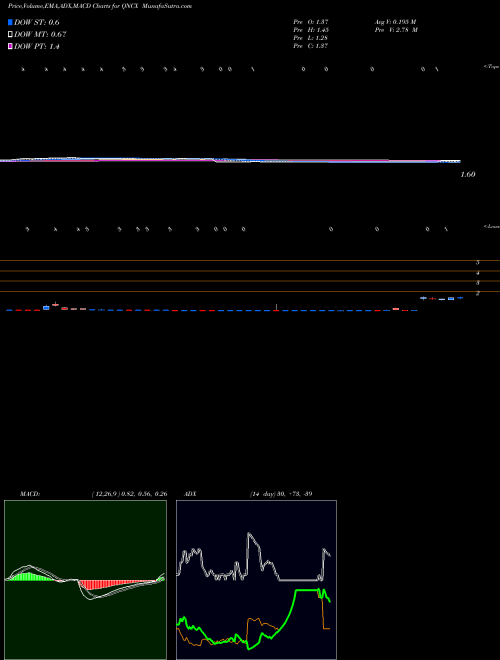Click the ADX (14 day) values text
500x660 pixels.
[x=281, y=494]
